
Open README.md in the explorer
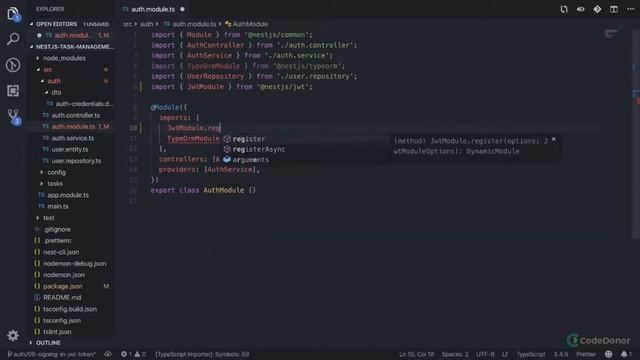(x=62, y=298)
